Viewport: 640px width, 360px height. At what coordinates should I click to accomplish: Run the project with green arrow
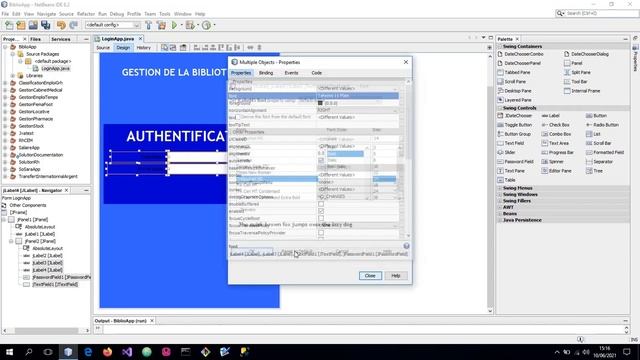[174, 25]
